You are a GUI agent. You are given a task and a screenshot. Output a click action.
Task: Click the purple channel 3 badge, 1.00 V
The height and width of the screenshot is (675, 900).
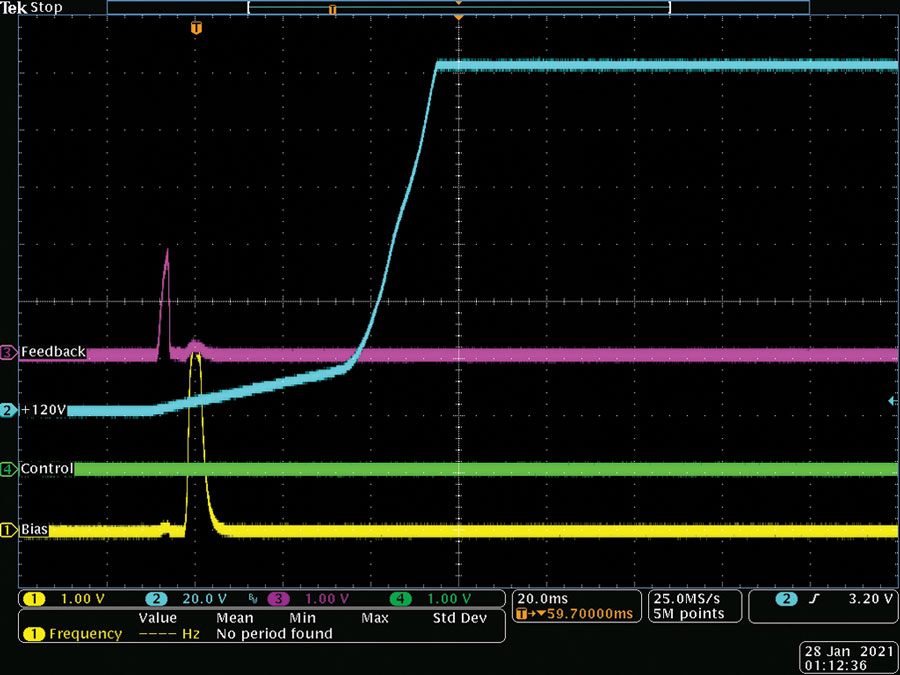coord(310,599)
